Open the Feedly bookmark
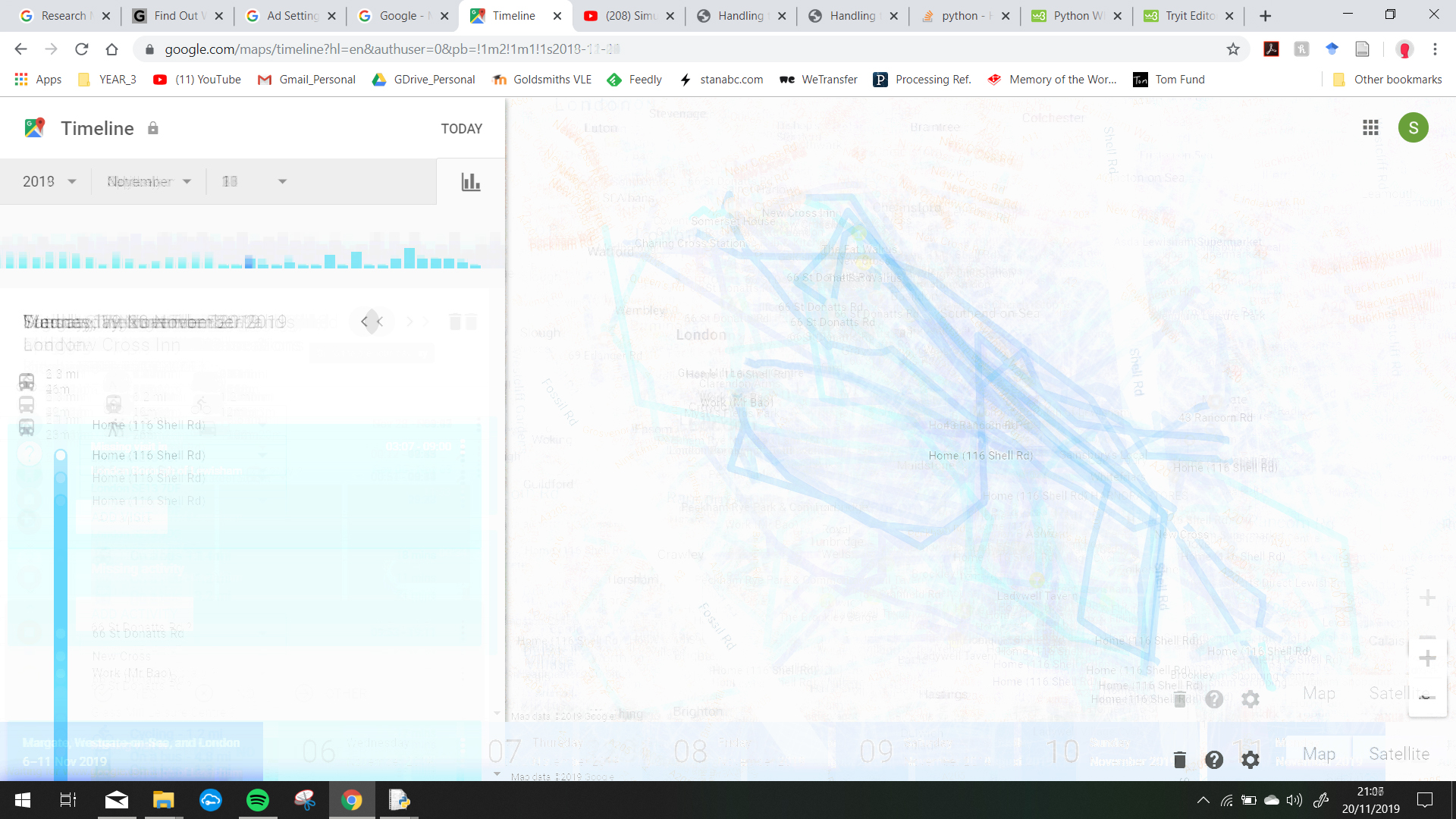Screen dimensions: 1456x819 click(635, 80)
